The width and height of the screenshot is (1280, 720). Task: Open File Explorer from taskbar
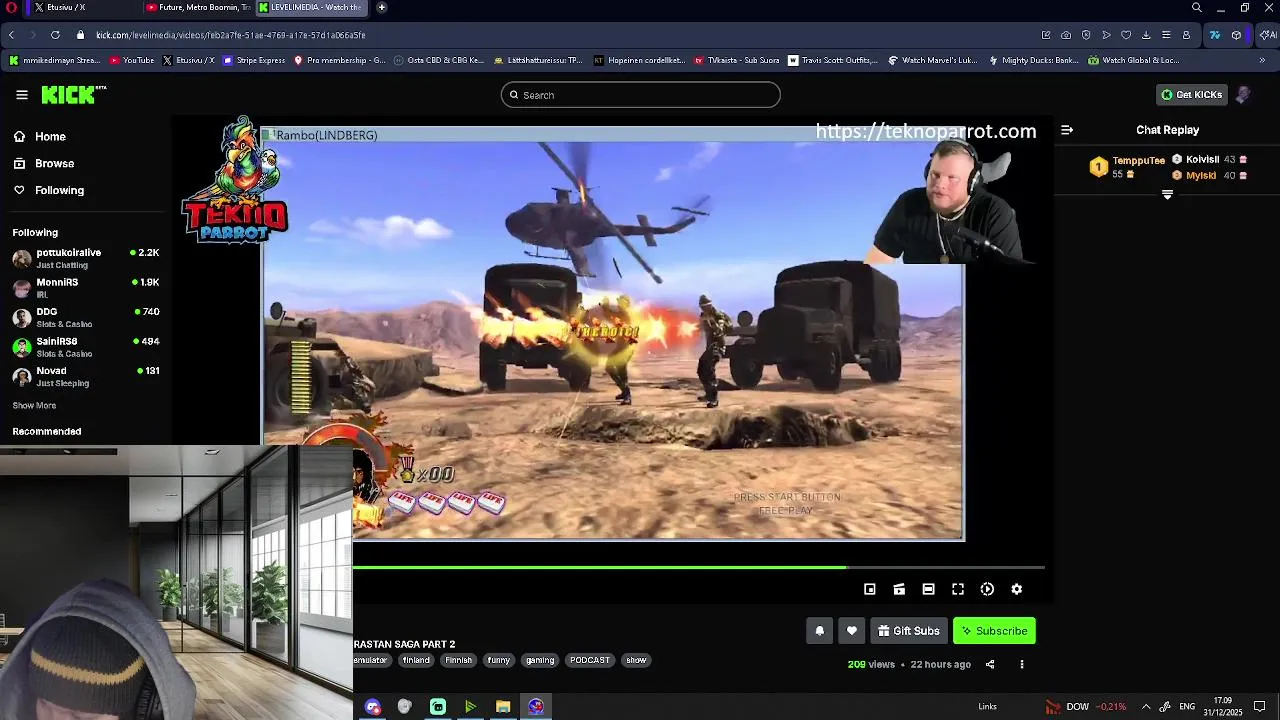503,707
